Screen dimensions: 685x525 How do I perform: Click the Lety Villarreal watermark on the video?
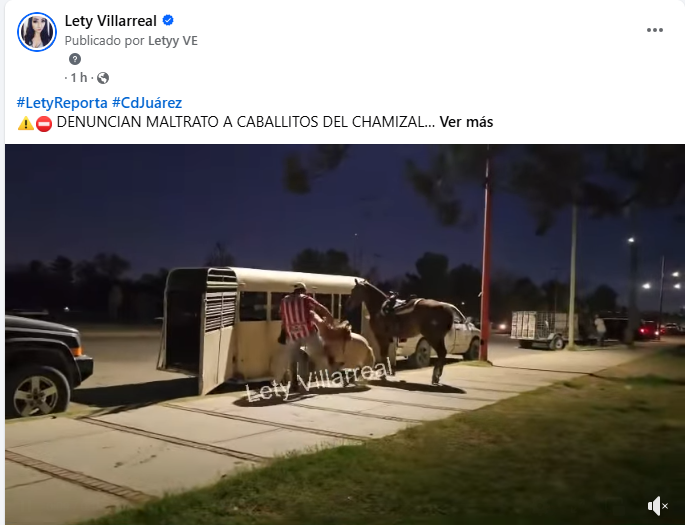(x=319, y=380)
